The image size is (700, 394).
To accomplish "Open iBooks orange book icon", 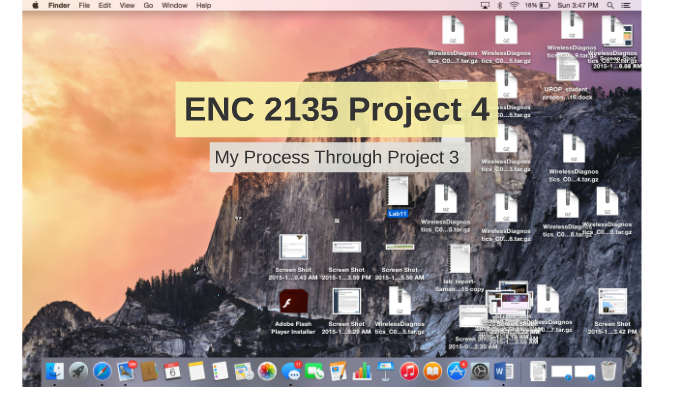I will pos(433,371).
